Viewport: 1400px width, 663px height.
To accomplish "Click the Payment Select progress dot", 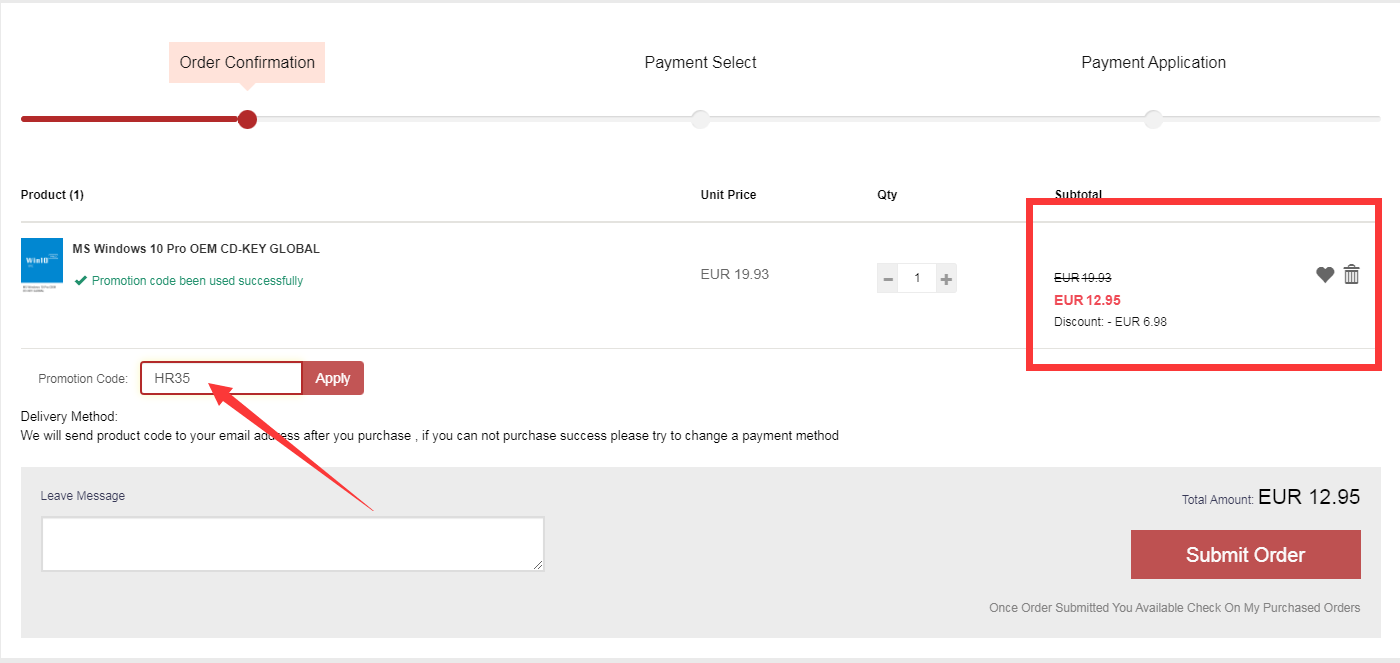I will [x=700, y=119].
